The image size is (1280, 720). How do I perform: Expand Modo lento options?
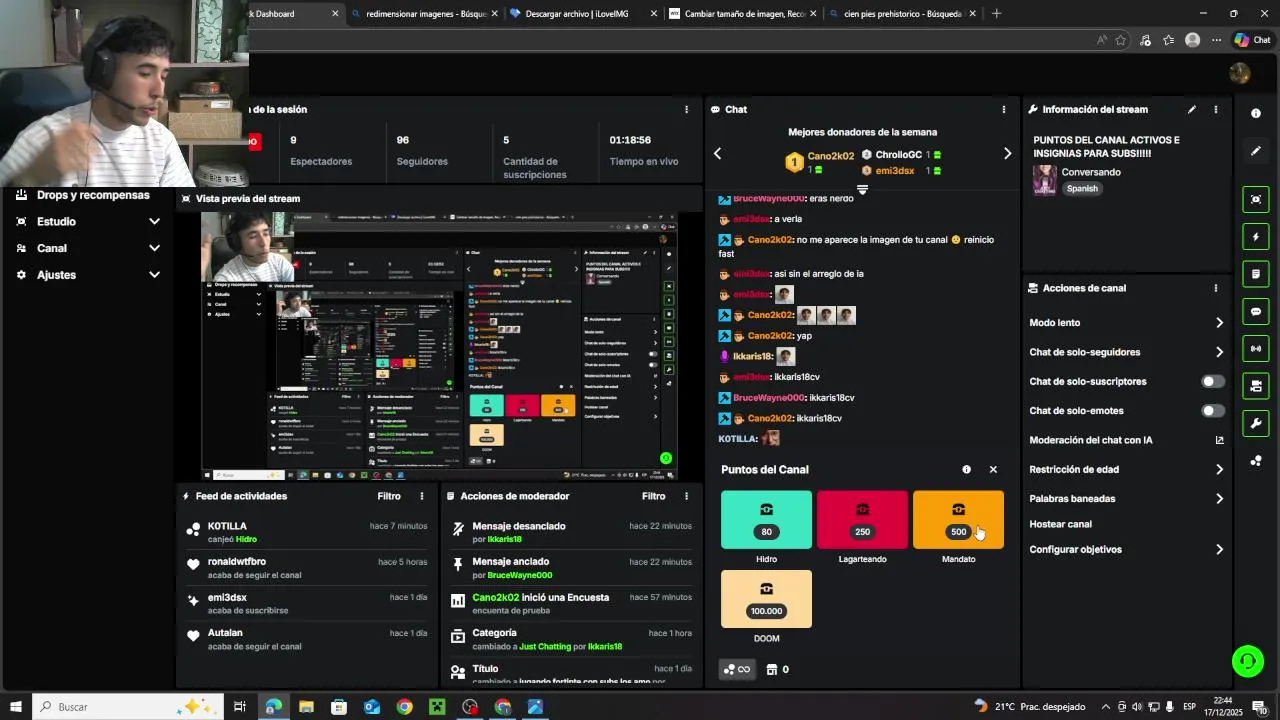tap(1219, 322)
